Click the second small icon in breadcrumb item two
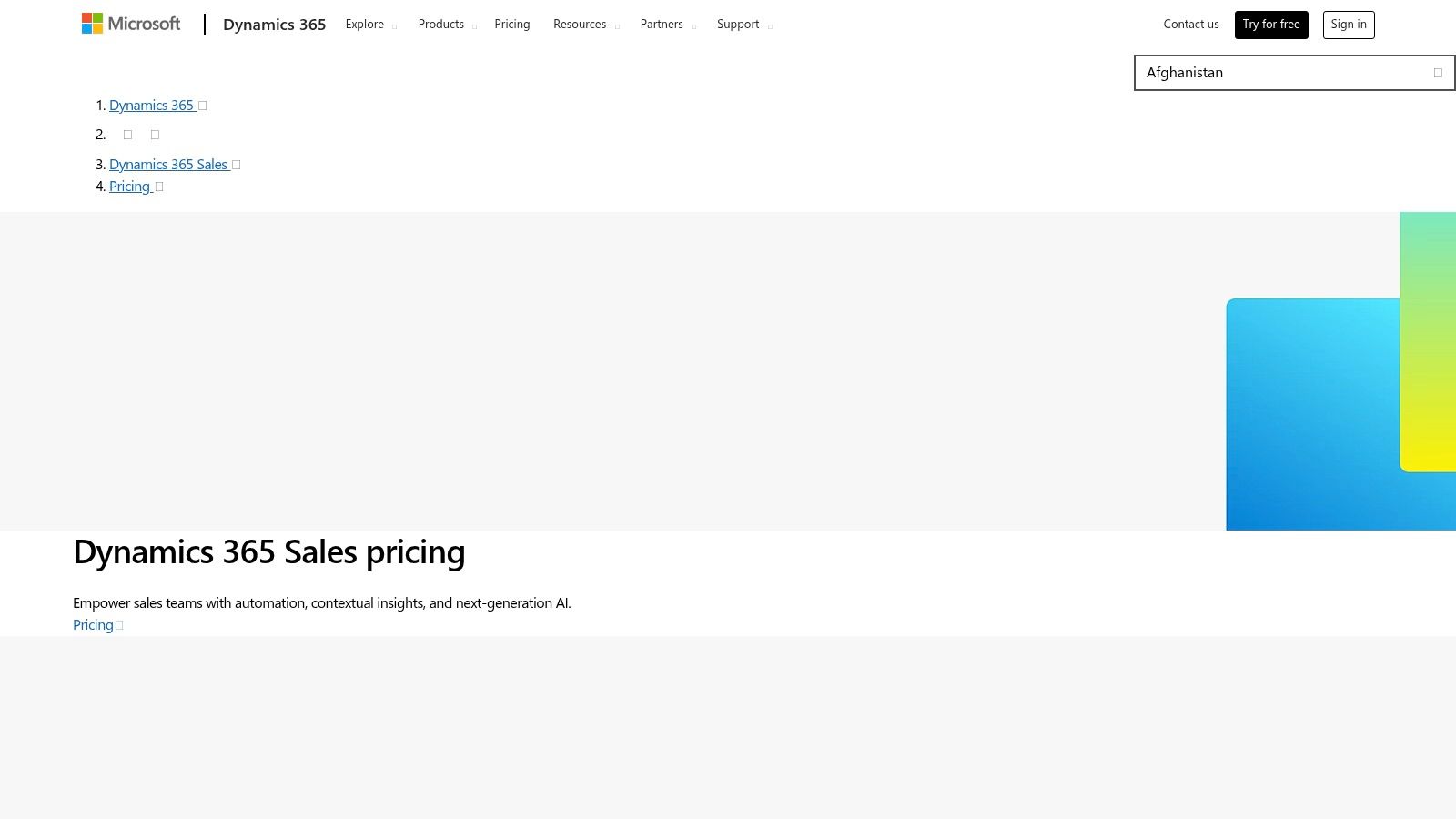Screen dimensions: 1456x819 (x=155, y=134)
